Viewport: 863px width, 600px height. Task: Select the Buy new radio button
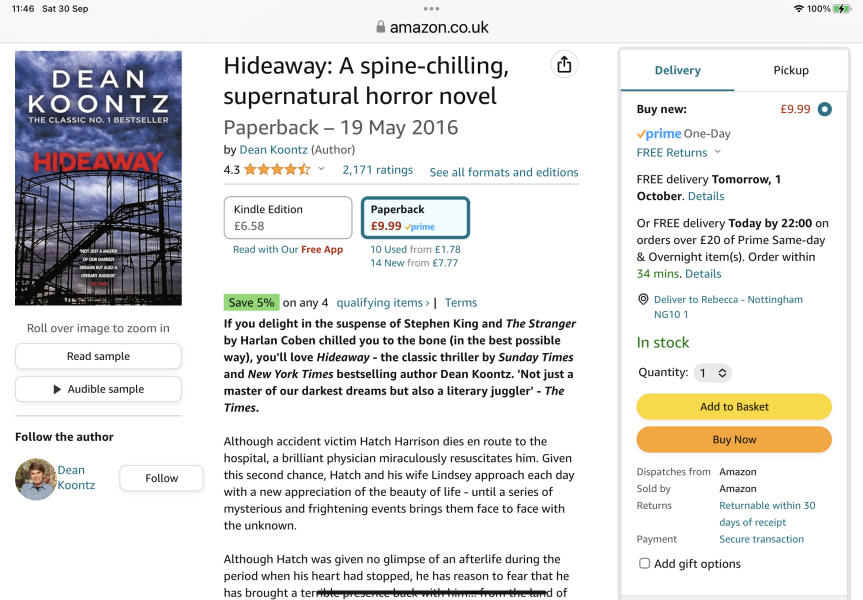(x=824, y=109)
